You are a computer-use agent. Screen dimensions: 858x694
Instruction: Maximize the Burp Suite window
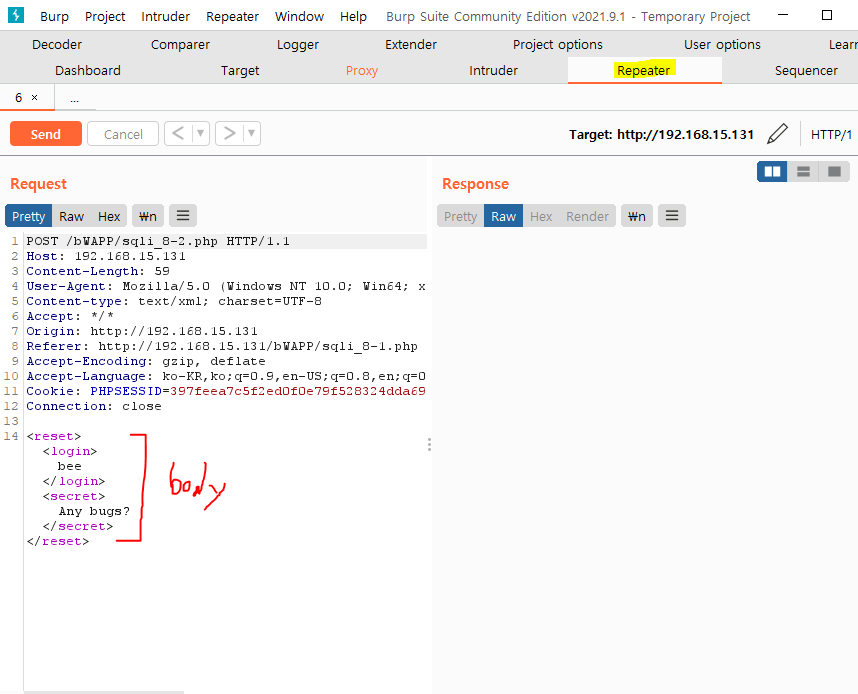[827, 15]
